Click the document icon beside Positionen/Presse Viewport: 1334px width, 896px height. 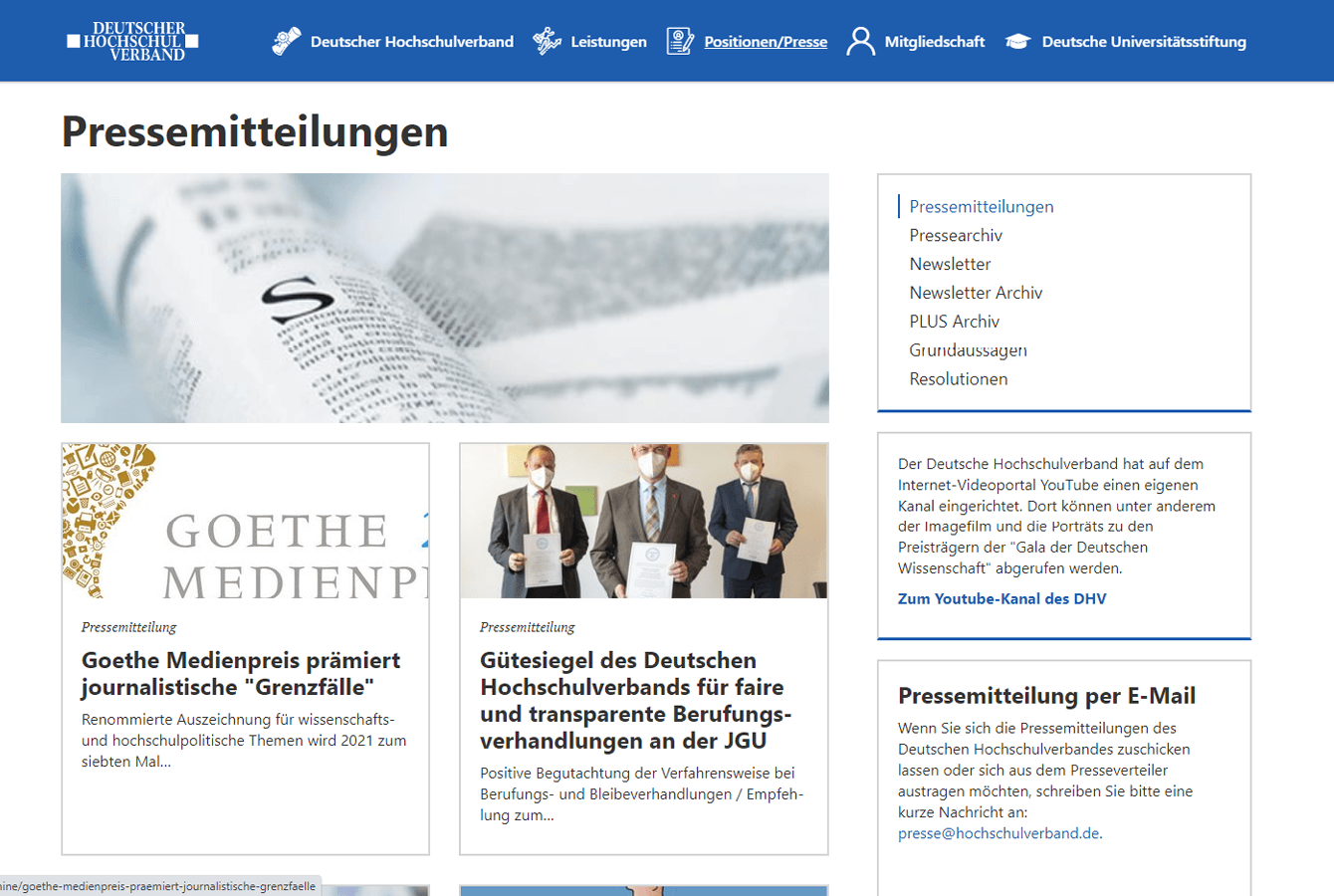tap(680, 42)
